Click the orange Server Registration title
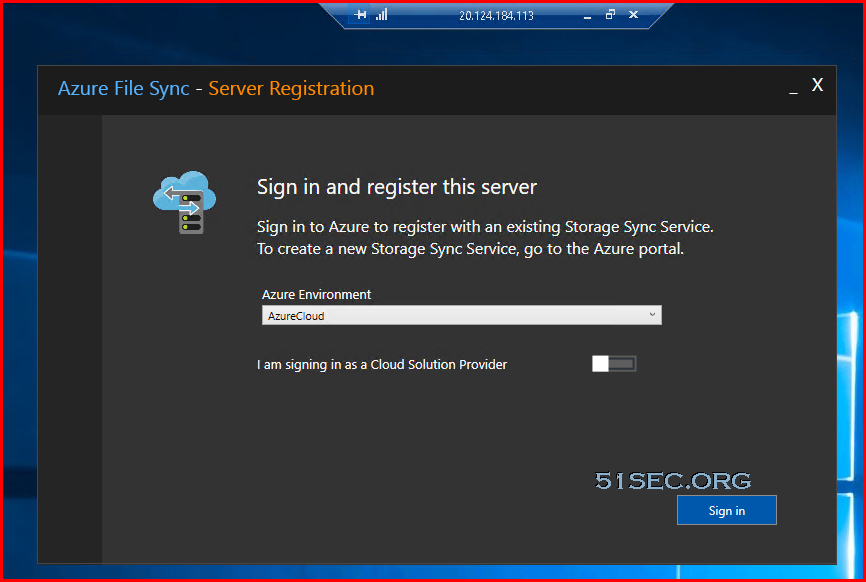866x582 pixels. [x=291, y=89]
